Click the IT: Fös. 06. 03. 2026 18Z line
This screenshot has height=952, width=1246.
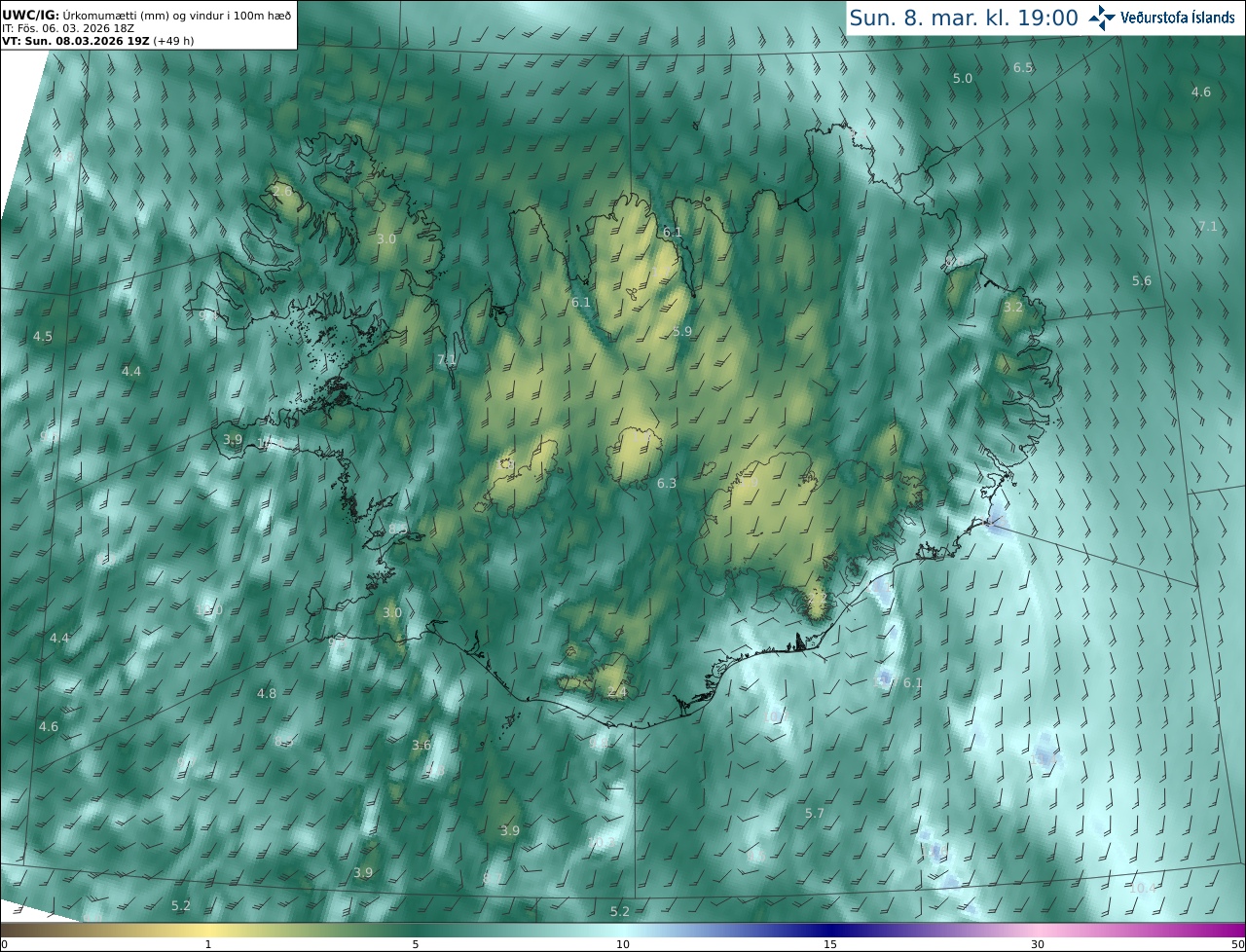(67, 29)
